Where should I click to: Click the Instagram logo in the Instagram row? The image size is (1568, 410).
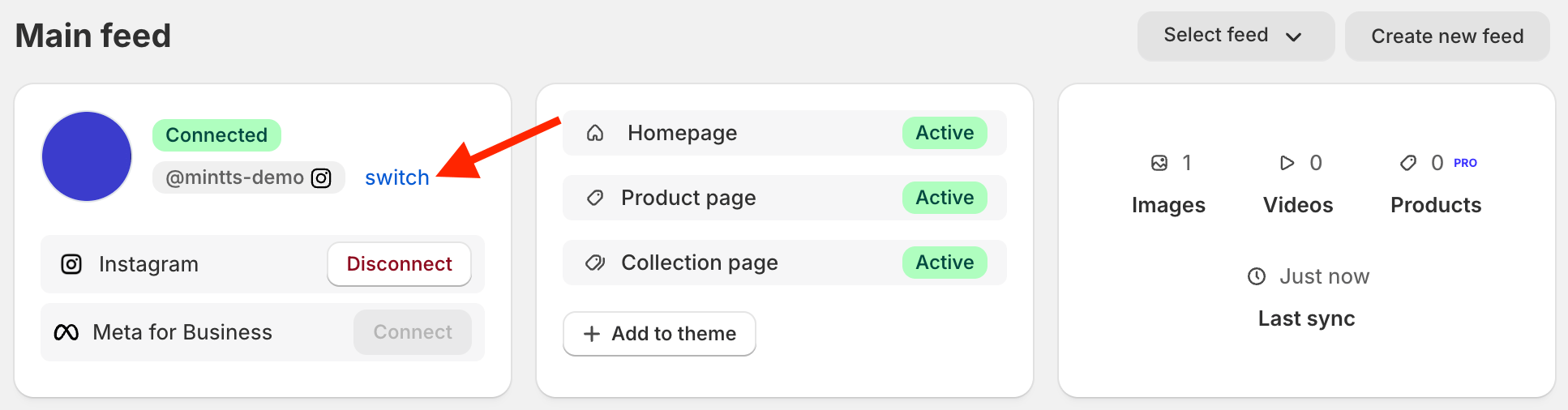click(71, 264)
